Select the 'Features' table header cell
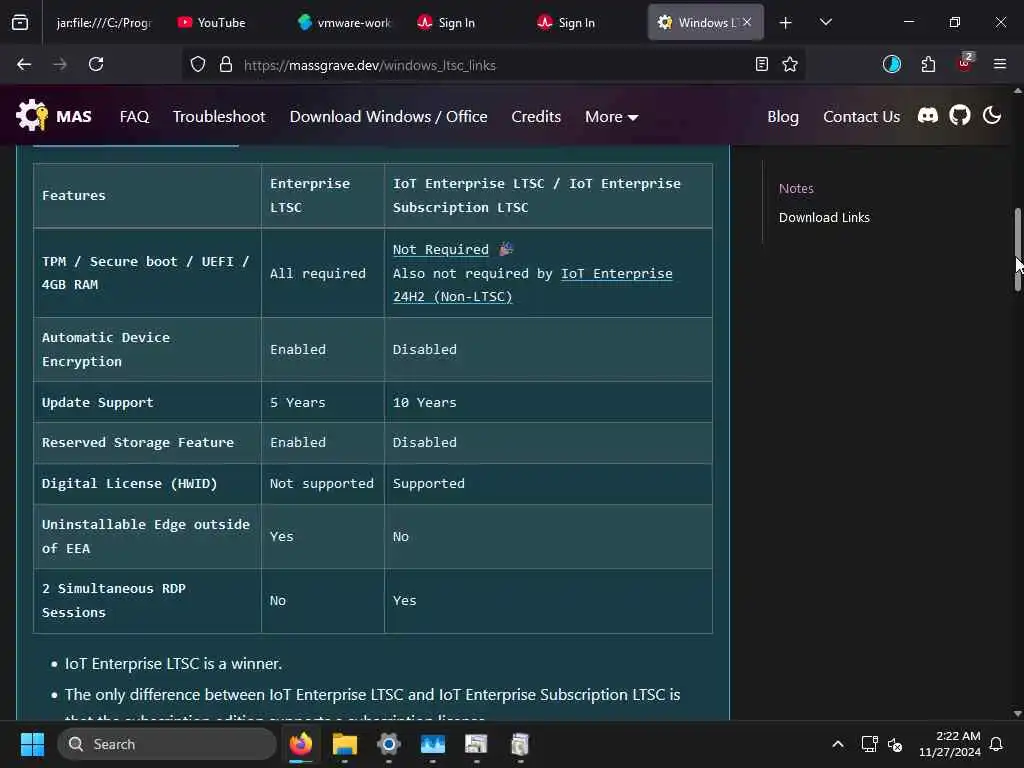Viewport: 1024px width, 768px height. pos(148,195)
